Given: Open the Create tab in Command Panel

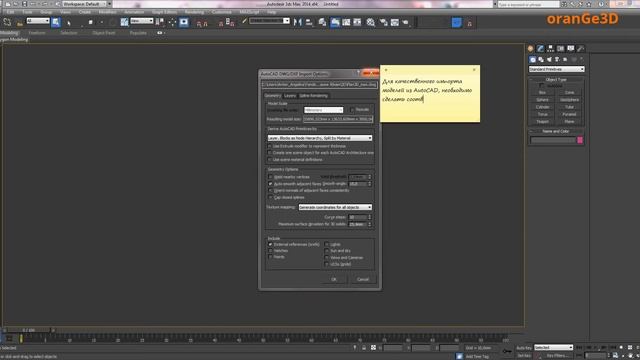Looking at the screenshot, I should point(531,49).
